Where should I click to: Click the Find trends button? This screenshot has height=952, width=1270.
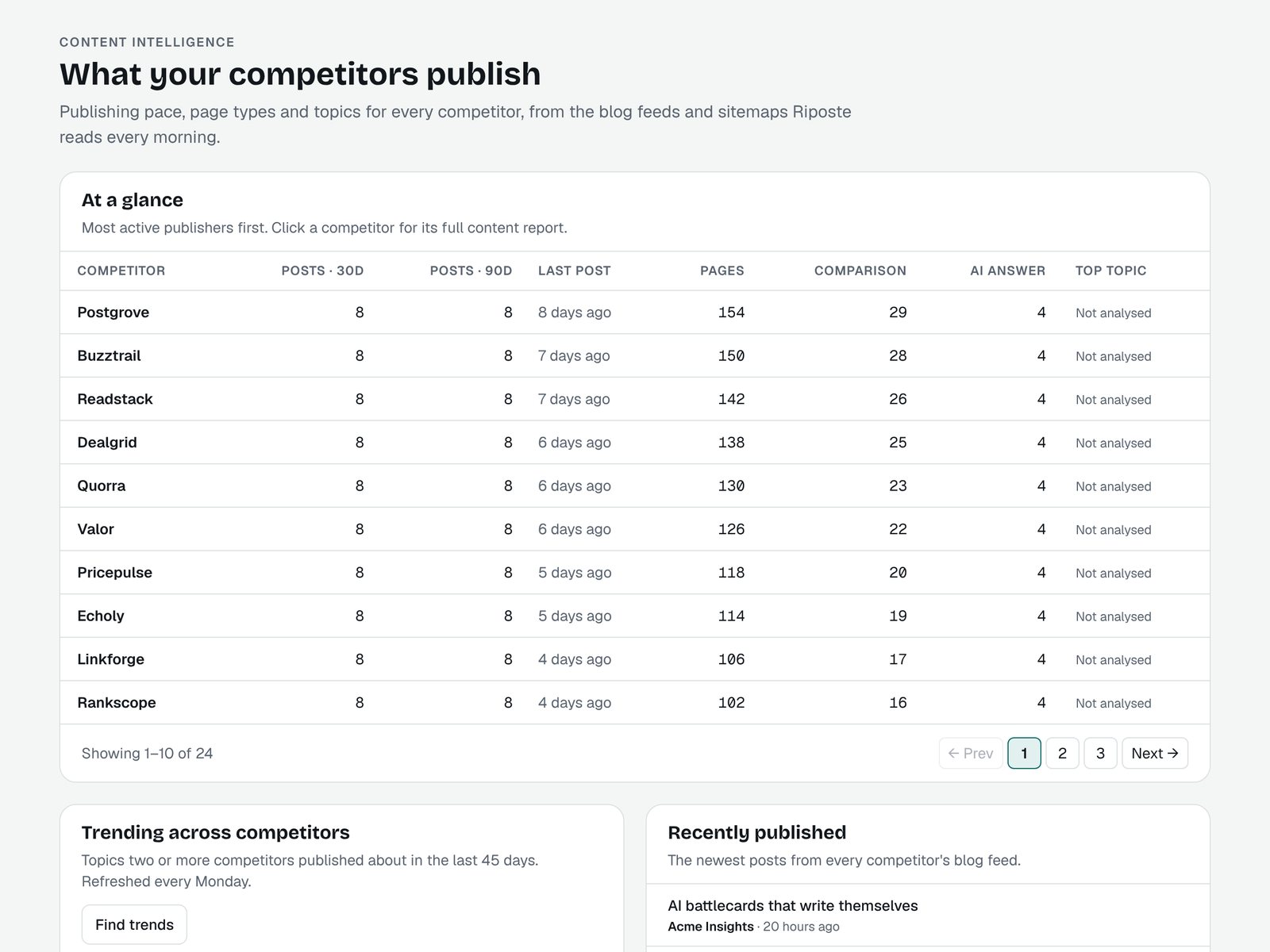pyautogui.click(x=134, y=924)
